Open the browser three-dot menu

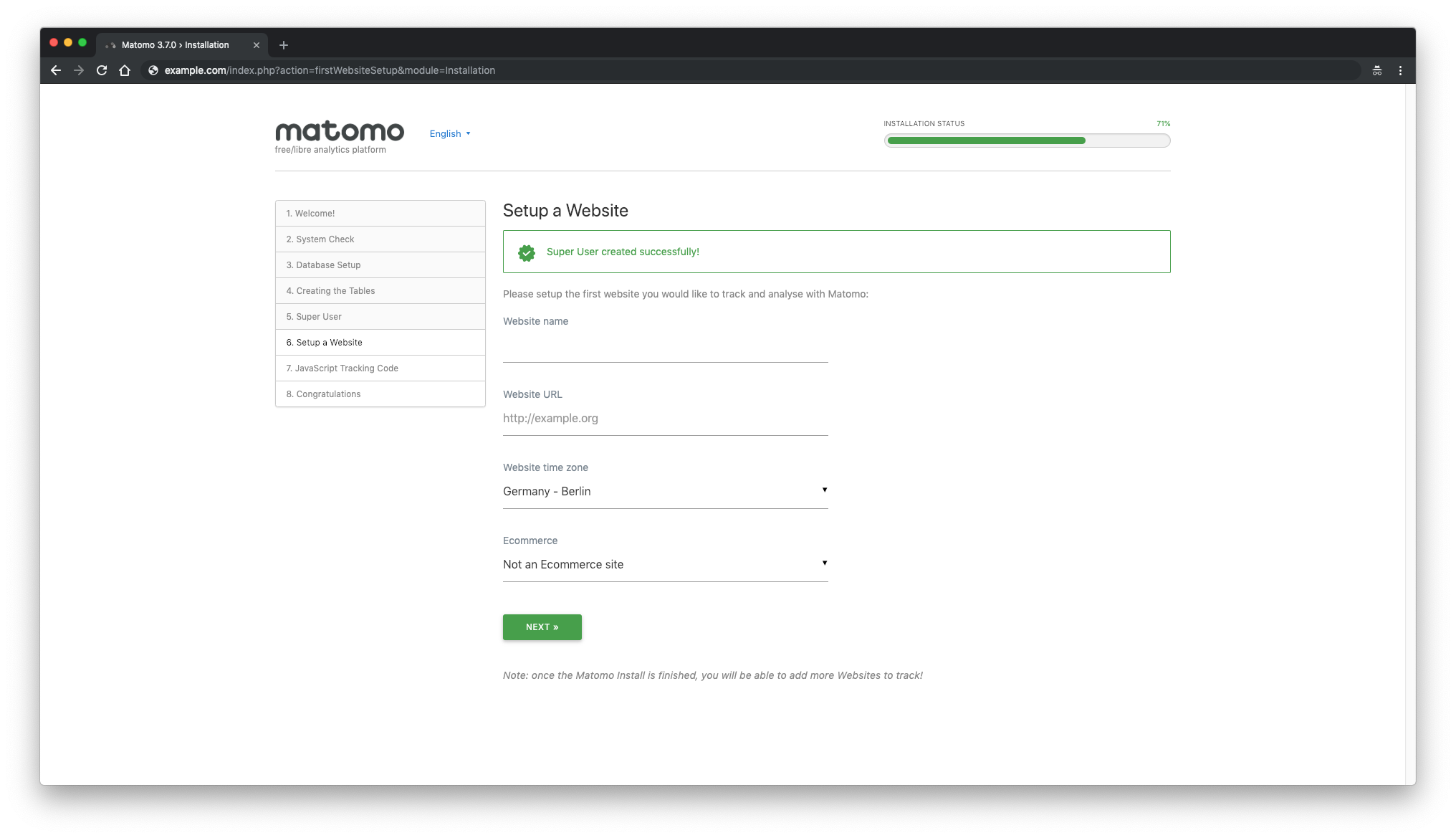[1401, 70]
